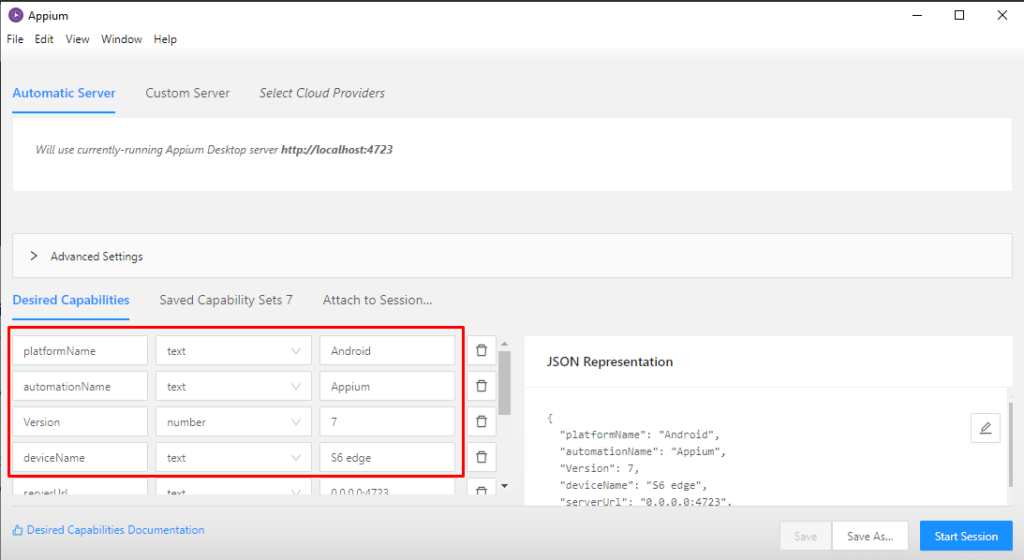Click the Appium logo in title bar

click(16, 15)
